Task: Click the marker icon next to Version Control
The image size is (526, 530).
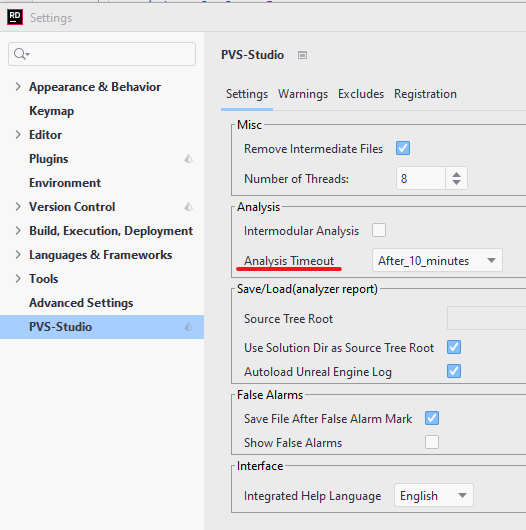Action: point(189,207)
